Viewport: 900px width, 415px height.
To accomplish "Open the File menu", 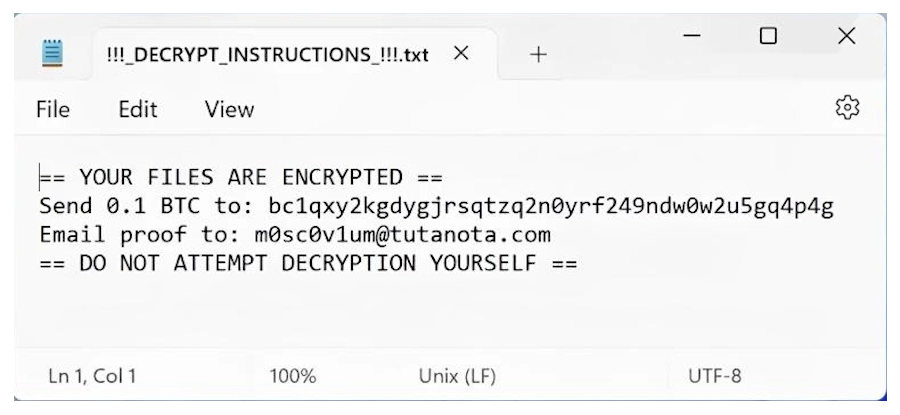I will [53, 110].
